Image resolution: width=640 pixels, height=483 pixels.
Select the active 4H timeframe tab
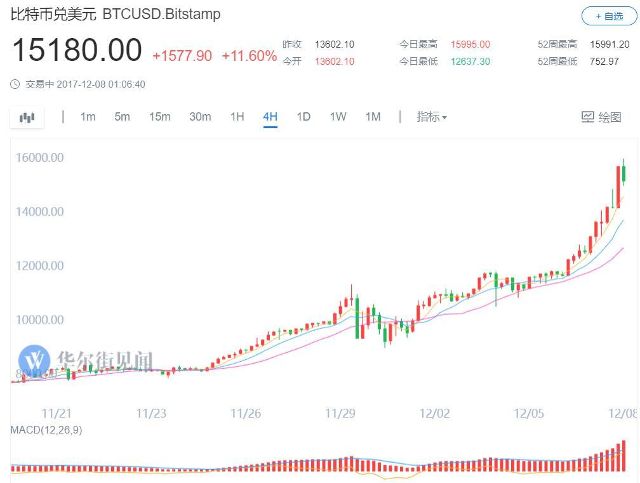(270, 117)
